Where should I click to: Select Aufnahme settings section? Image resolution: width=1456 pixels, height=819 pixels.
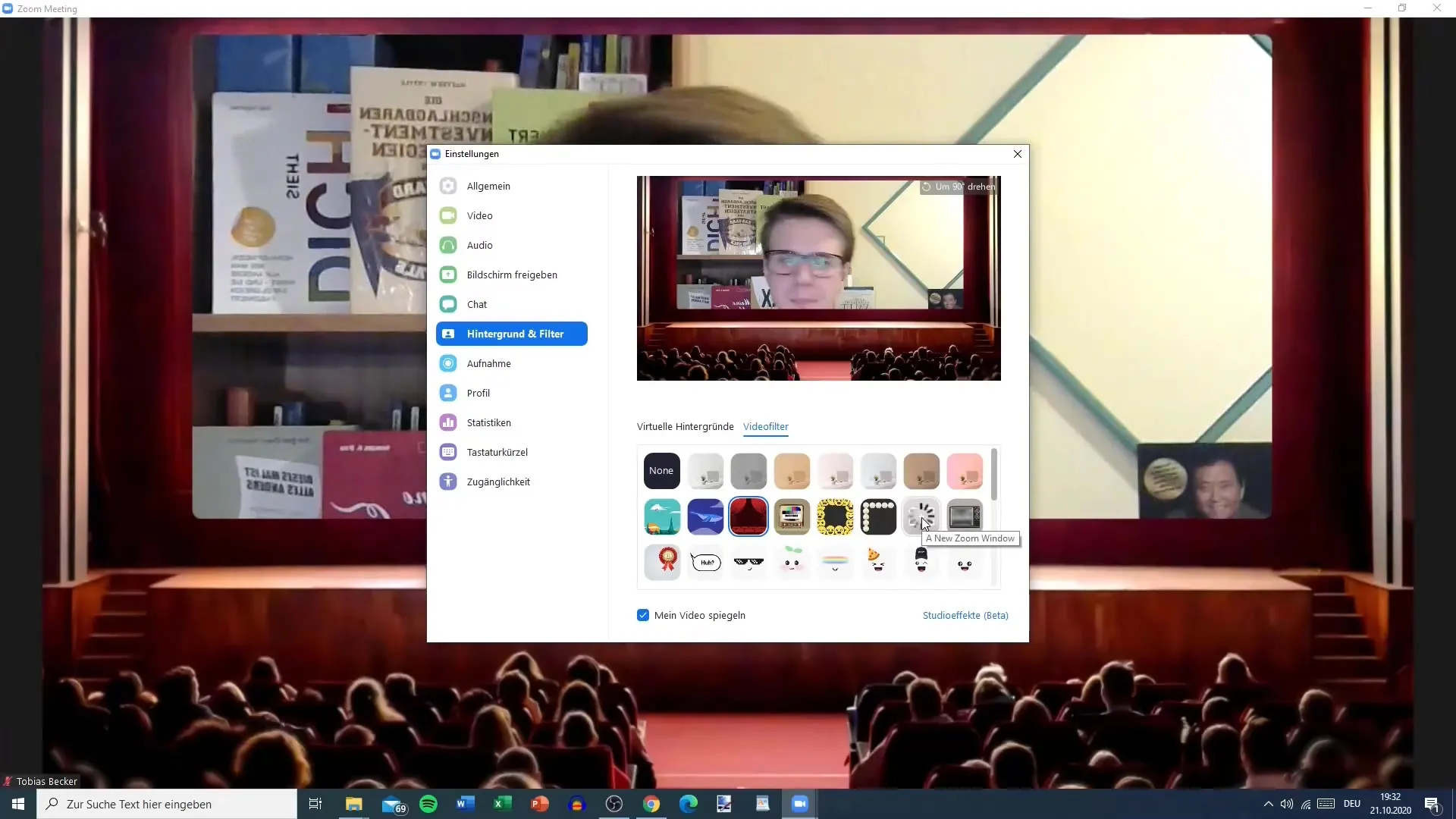[488, 363]
